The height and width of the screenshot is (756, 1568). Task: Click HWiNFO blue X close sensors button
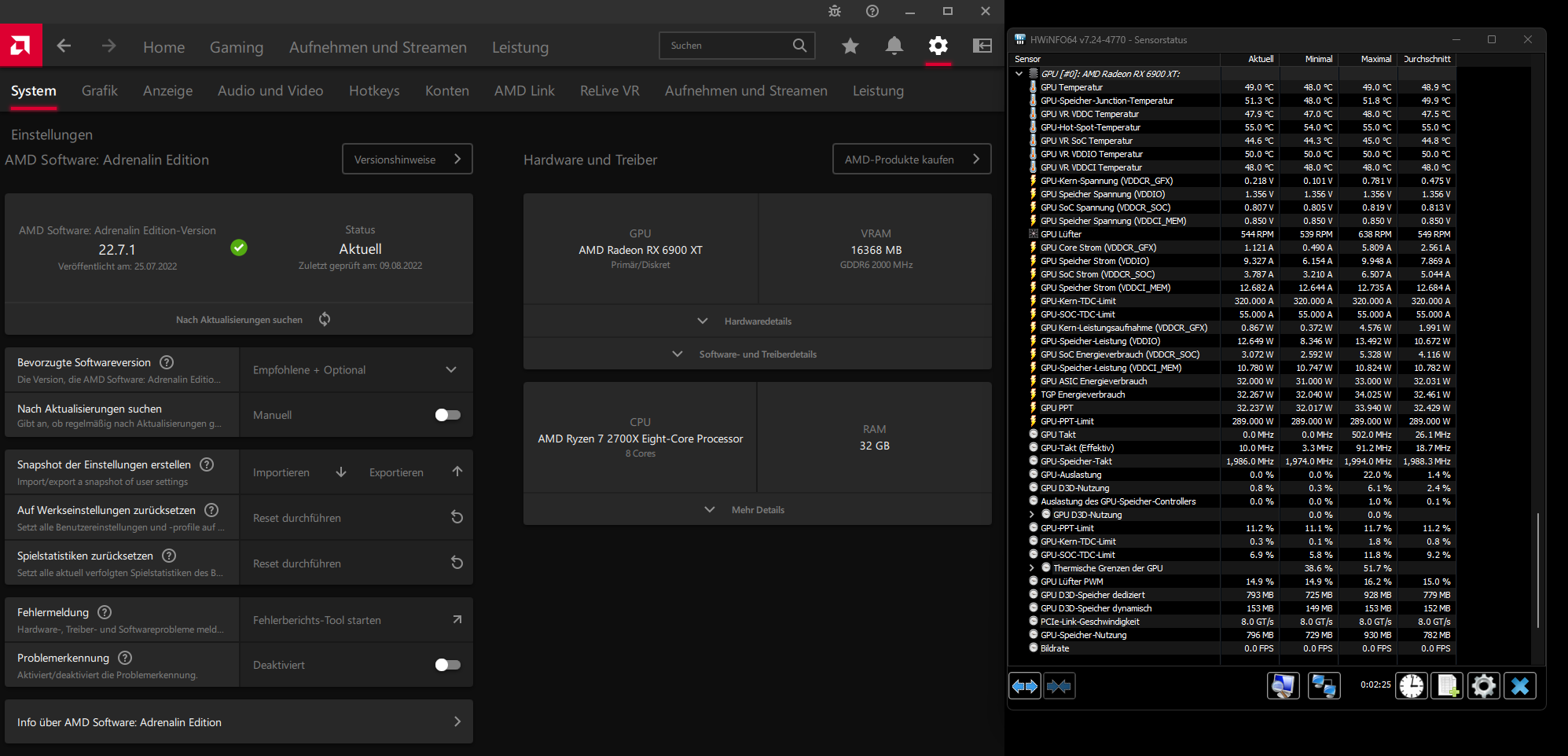(x=1520, y=686)
